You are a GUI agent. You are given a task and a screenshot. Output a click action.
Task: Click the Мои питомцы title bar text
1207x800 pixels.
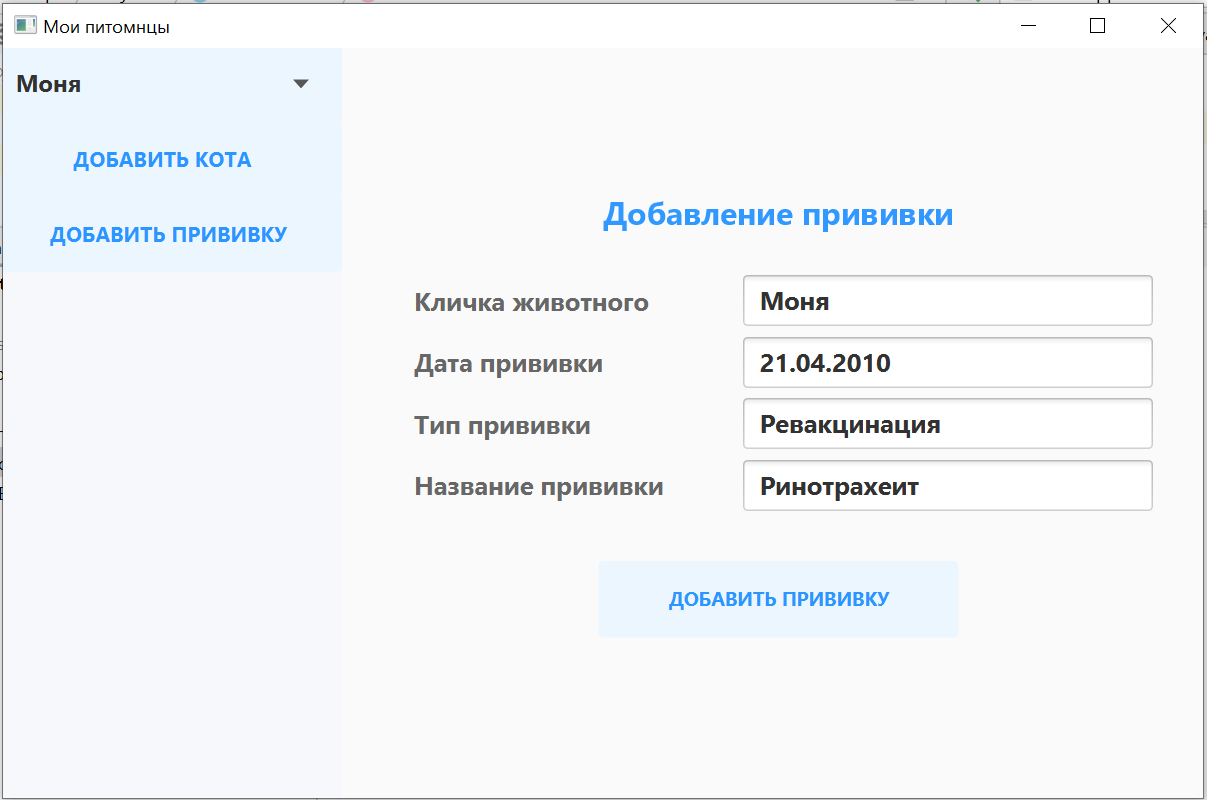pyautogui.click(x=104, y=26)
